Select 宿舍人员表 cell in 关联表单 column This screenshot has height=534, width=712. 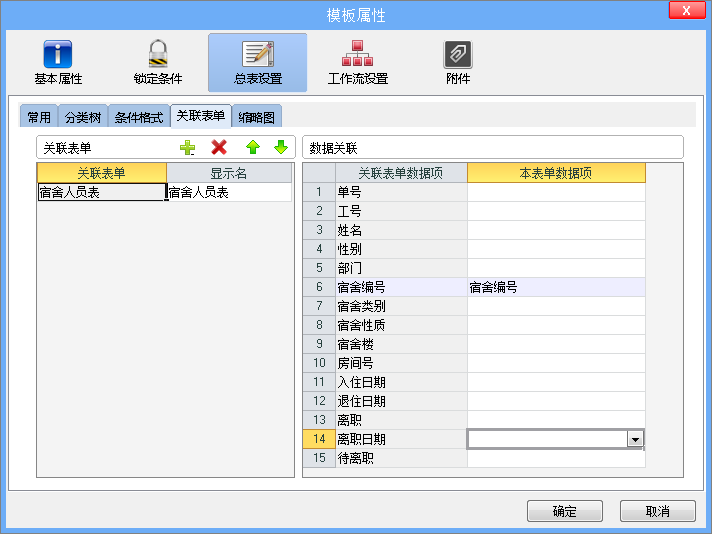click(x=102, y=192)
